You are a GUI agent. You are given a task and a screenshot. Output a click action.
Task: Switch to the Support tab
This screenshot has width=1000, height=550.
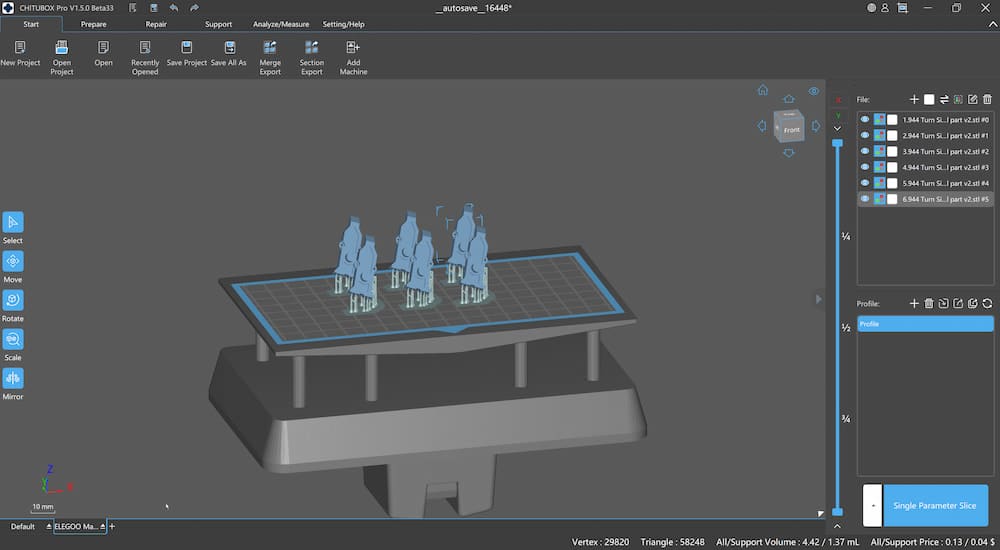tap(218, 24)
